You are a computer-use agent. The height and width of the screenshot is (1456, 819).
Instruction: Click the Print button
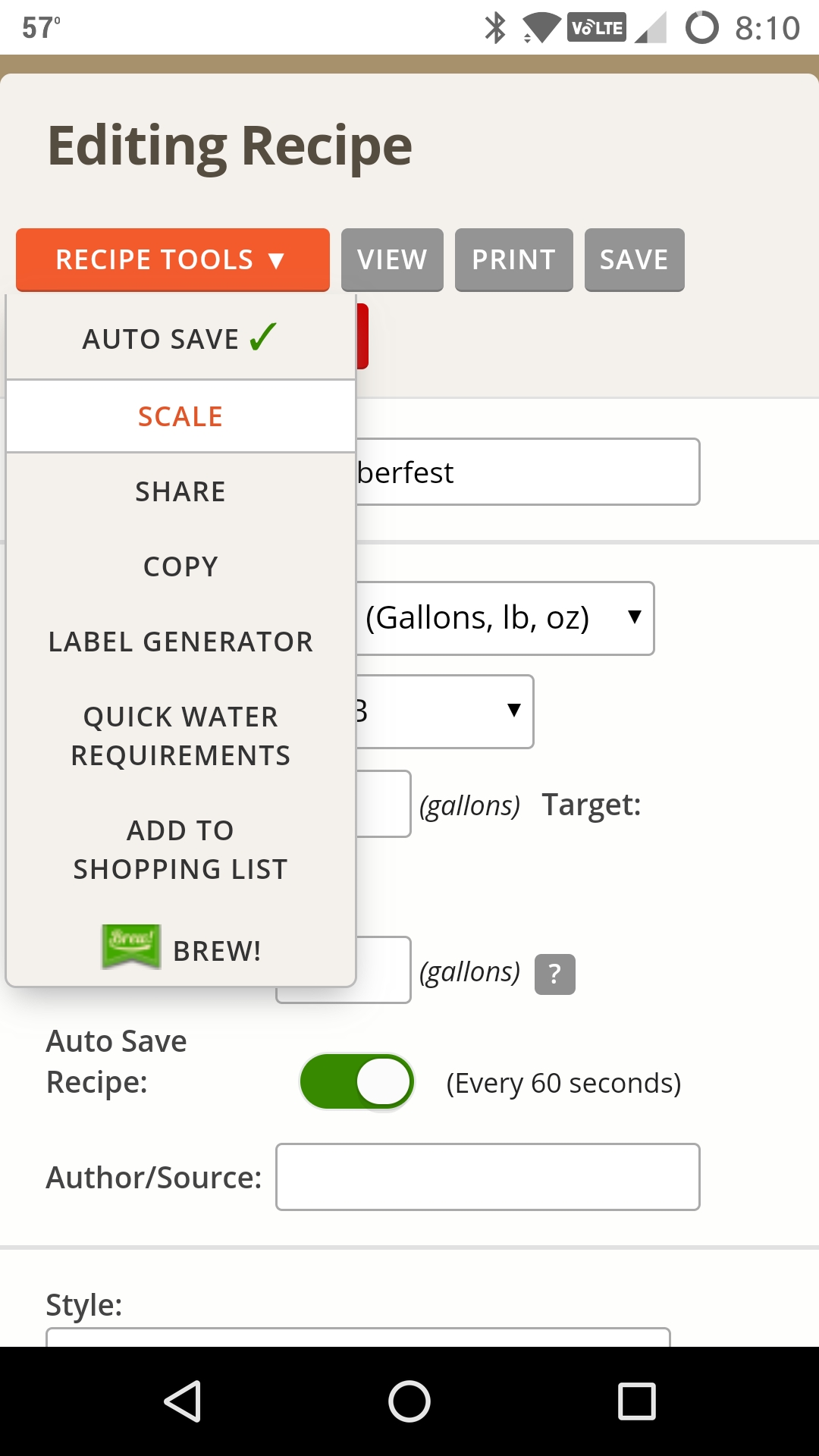pyautogui.click(x=513, y=259)
